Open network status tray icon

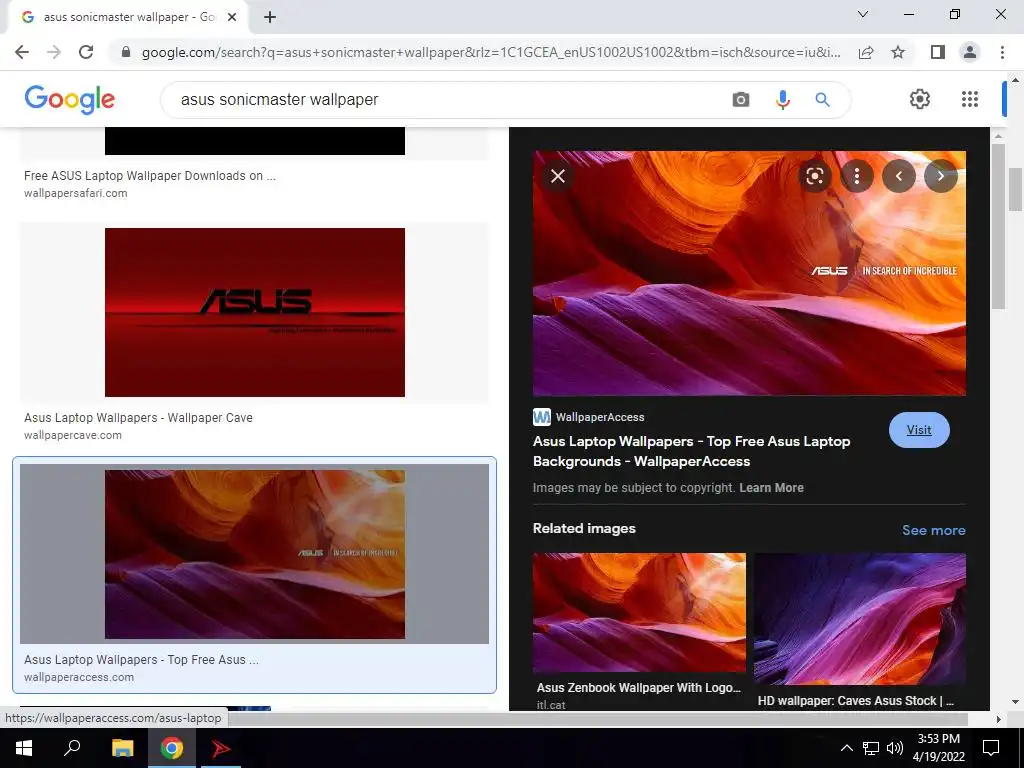(x=871, y=748)
